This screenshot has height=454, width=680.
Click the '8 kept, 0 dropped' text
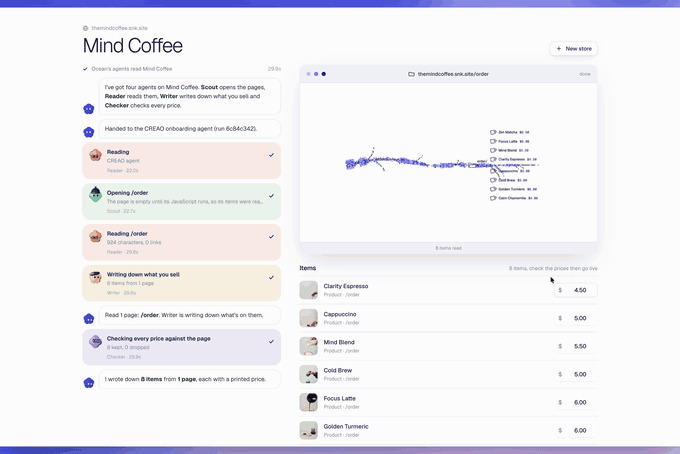pyautogui.click(x=128, y=347)
